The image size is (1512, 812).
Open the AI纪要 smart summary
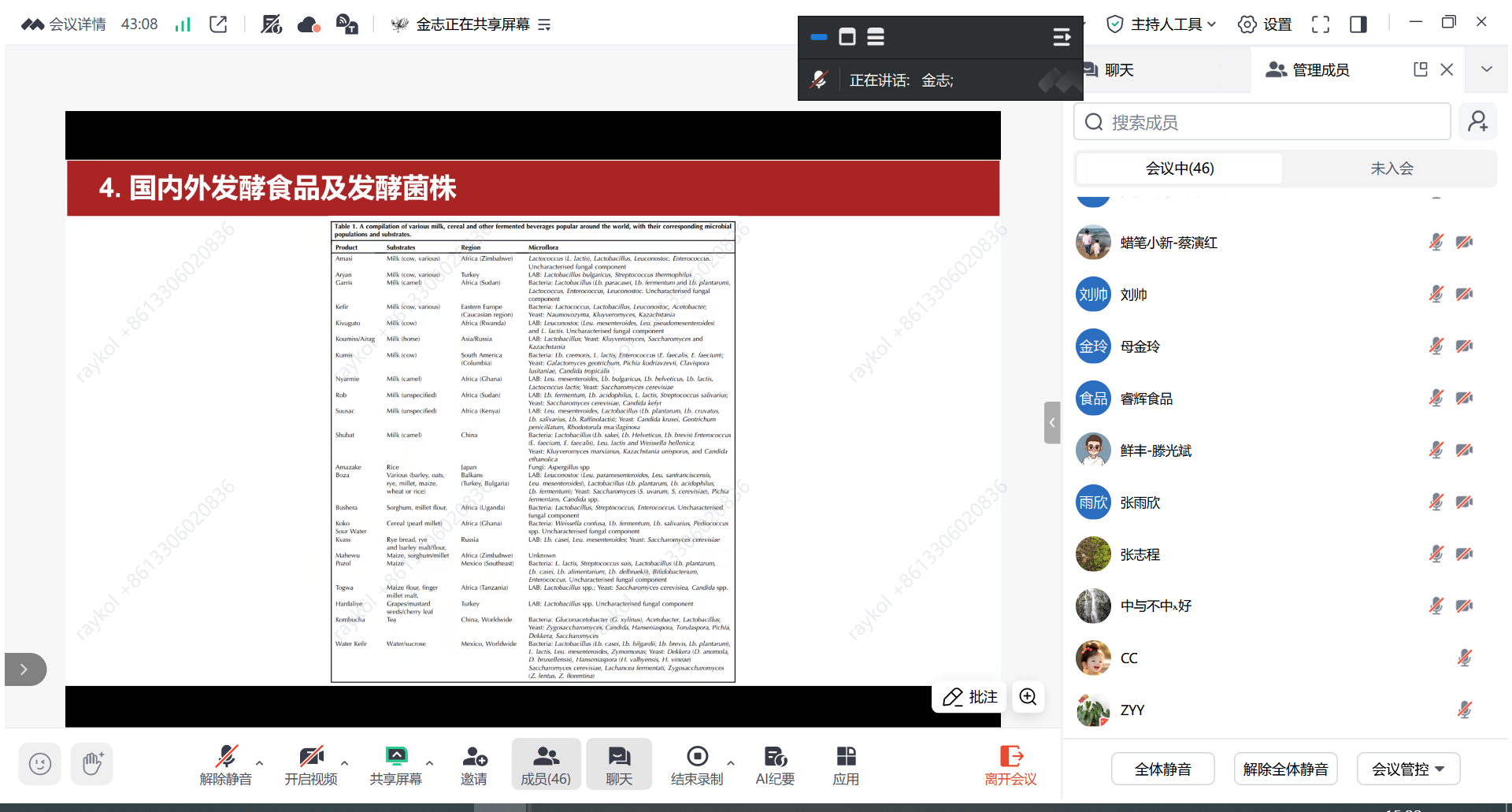pyautogui.click(x=775, y=763)
